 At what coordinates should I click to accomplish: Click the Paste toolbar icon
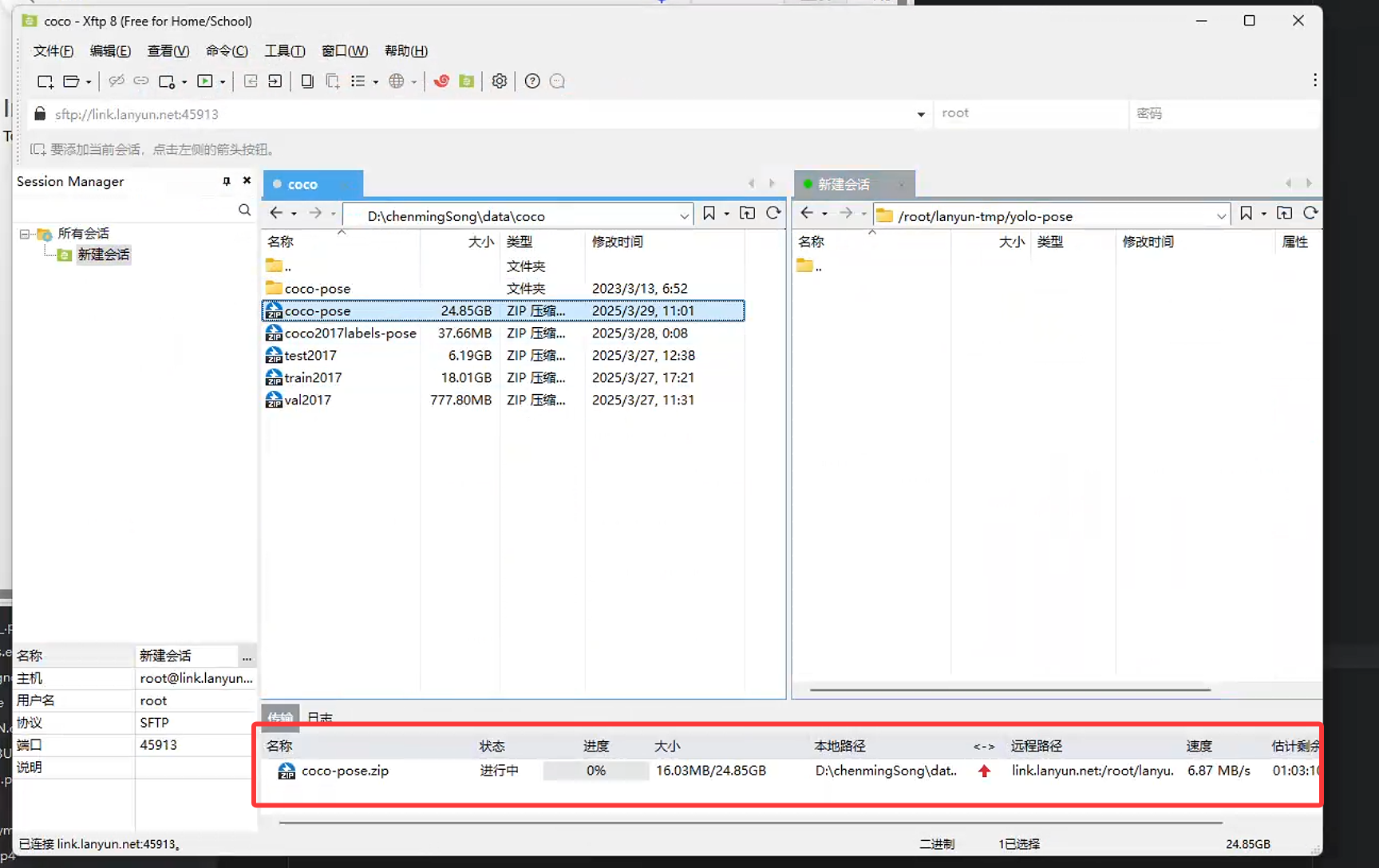point(333,81)
